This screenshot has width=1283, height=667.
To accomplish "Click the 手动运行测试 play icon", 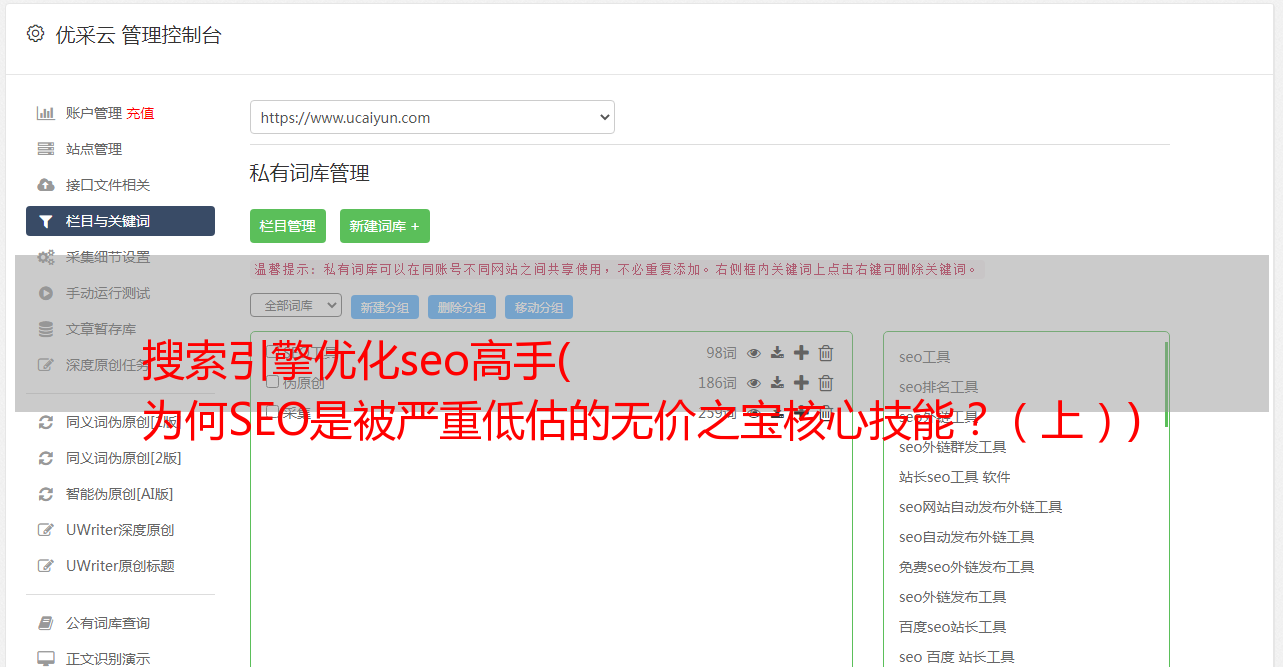I will click(46, 293).
